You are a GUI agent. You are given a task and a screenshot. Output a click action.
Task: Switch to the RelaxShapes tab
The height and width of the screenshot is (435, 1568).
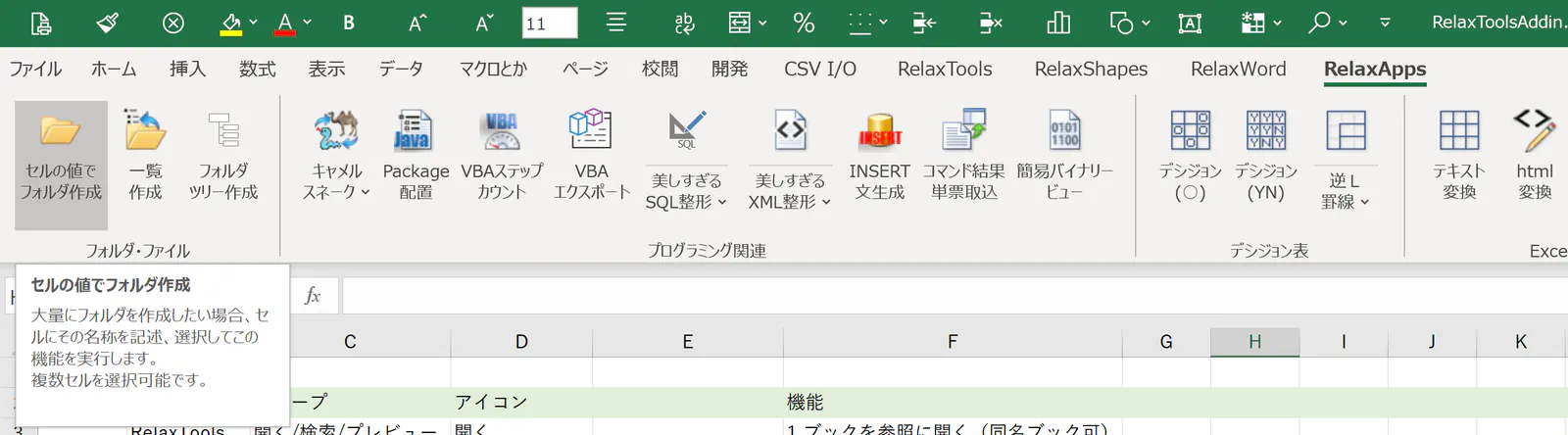1091,69
